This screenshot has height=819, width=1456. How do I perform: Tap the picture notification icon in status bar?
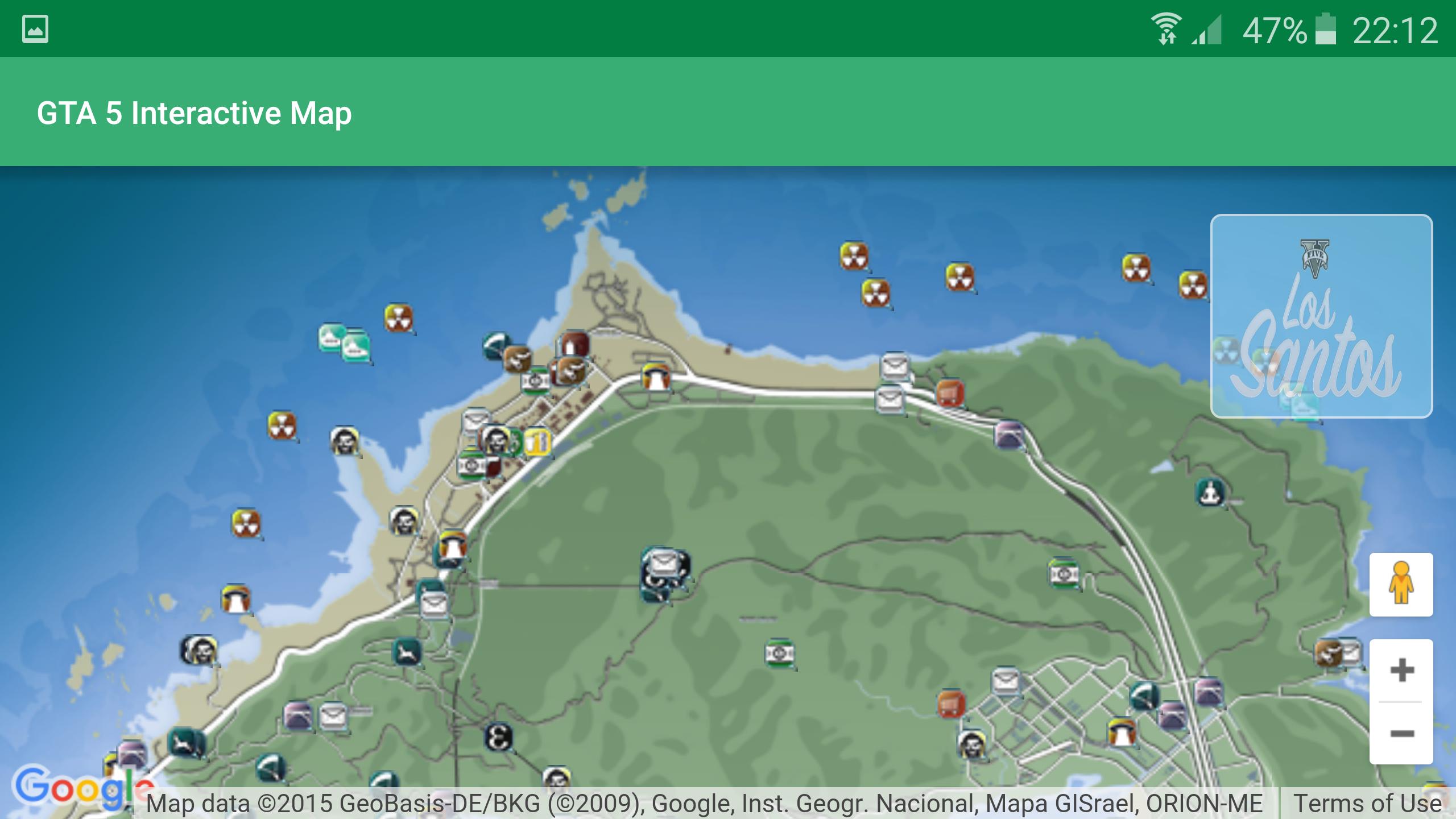point(35,29)
